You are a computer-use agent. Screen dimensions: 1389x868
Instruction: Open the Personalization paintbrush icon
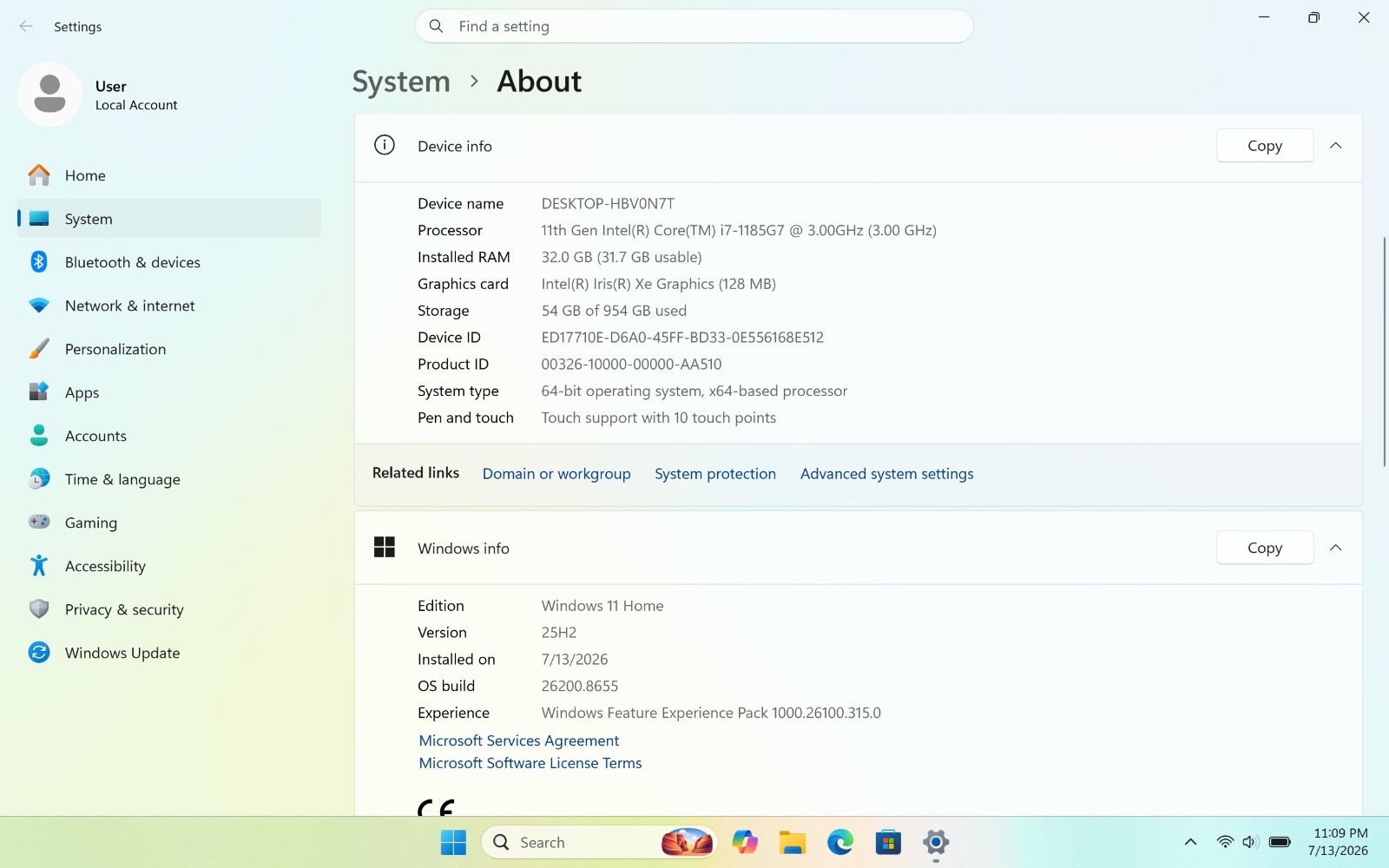[x=39, y=349]
